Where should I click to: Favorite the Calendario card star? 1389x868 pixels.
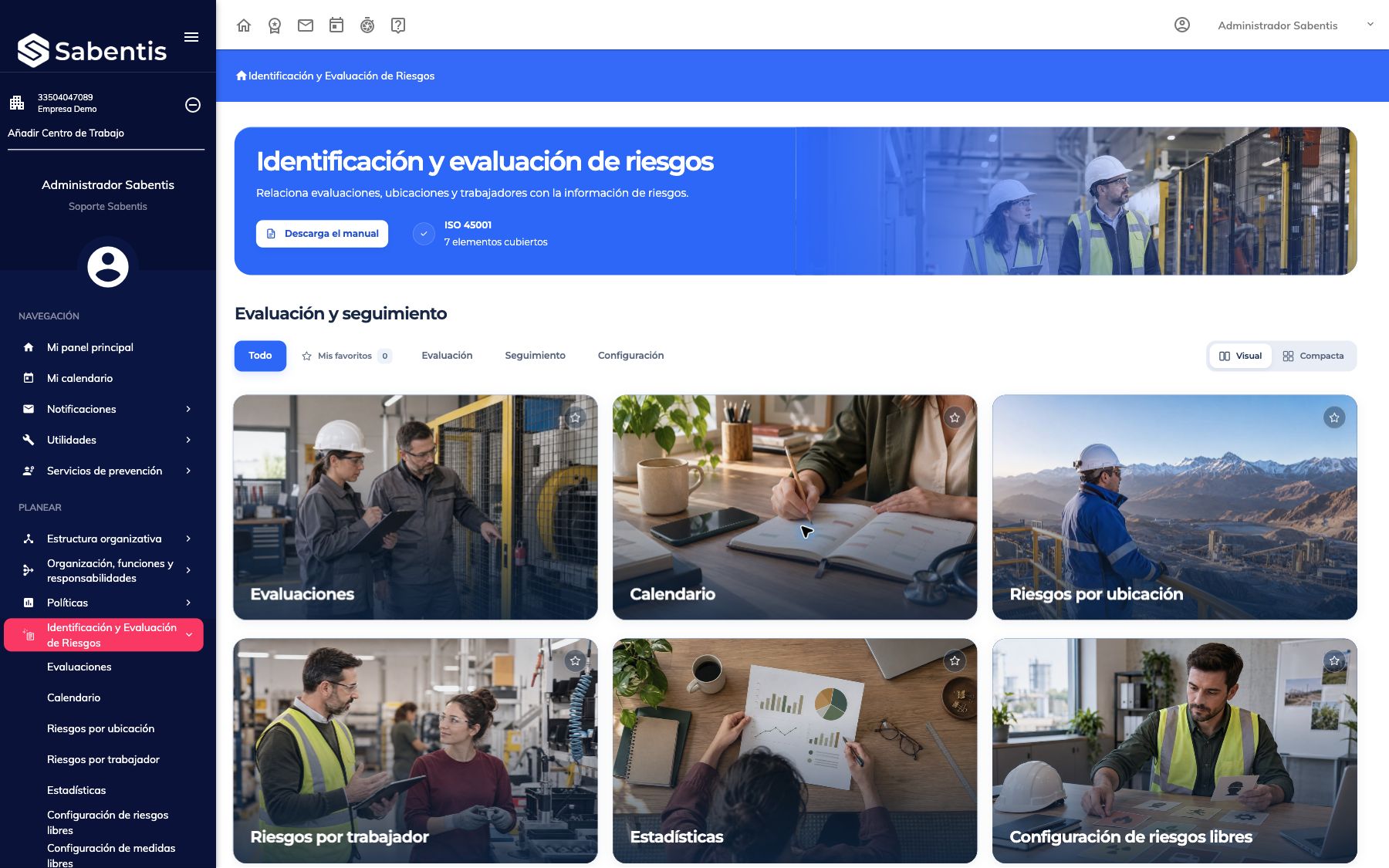(955, 417)
